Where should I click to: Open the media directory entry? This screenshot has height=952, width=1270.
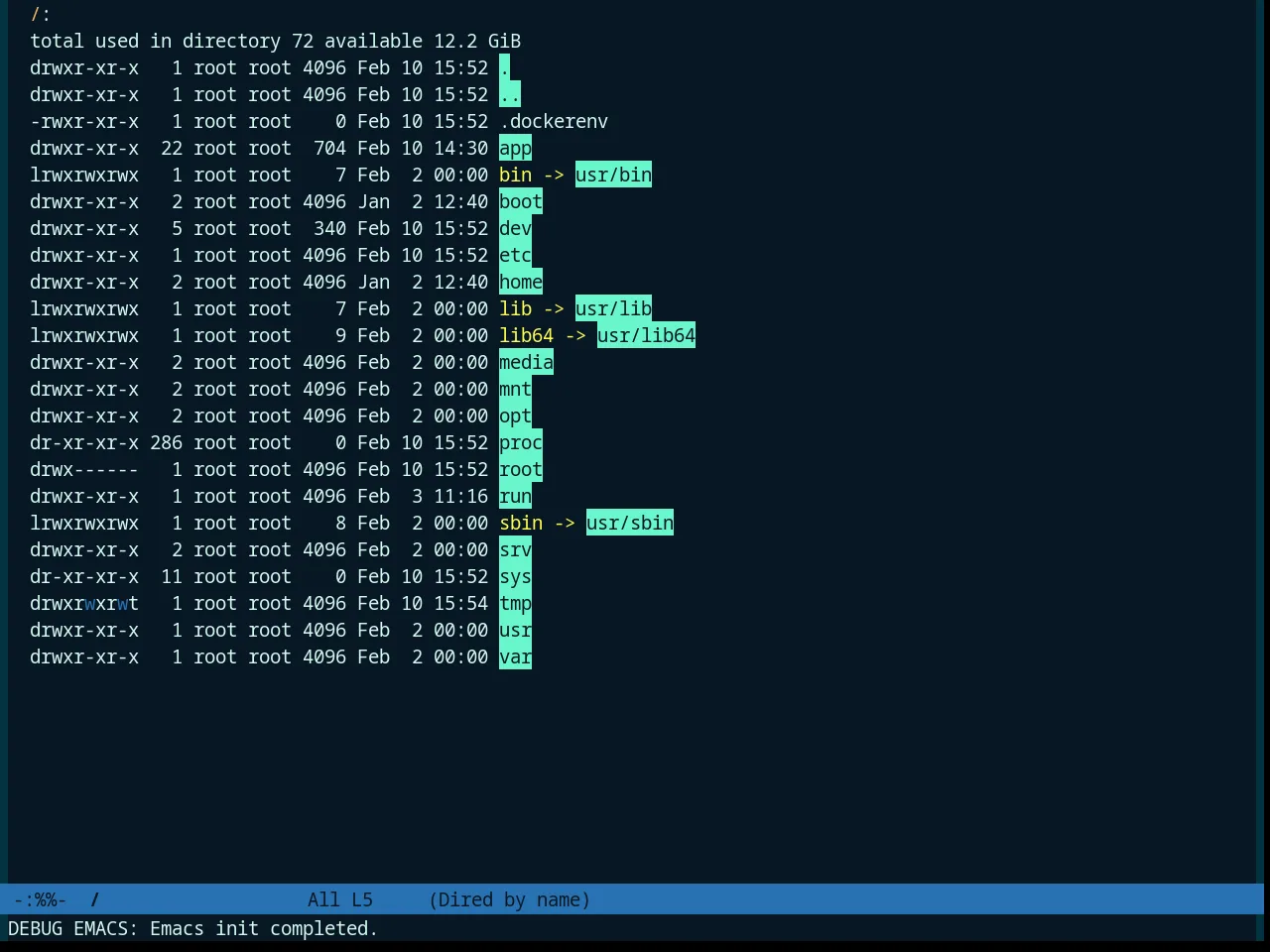(526, 363)
